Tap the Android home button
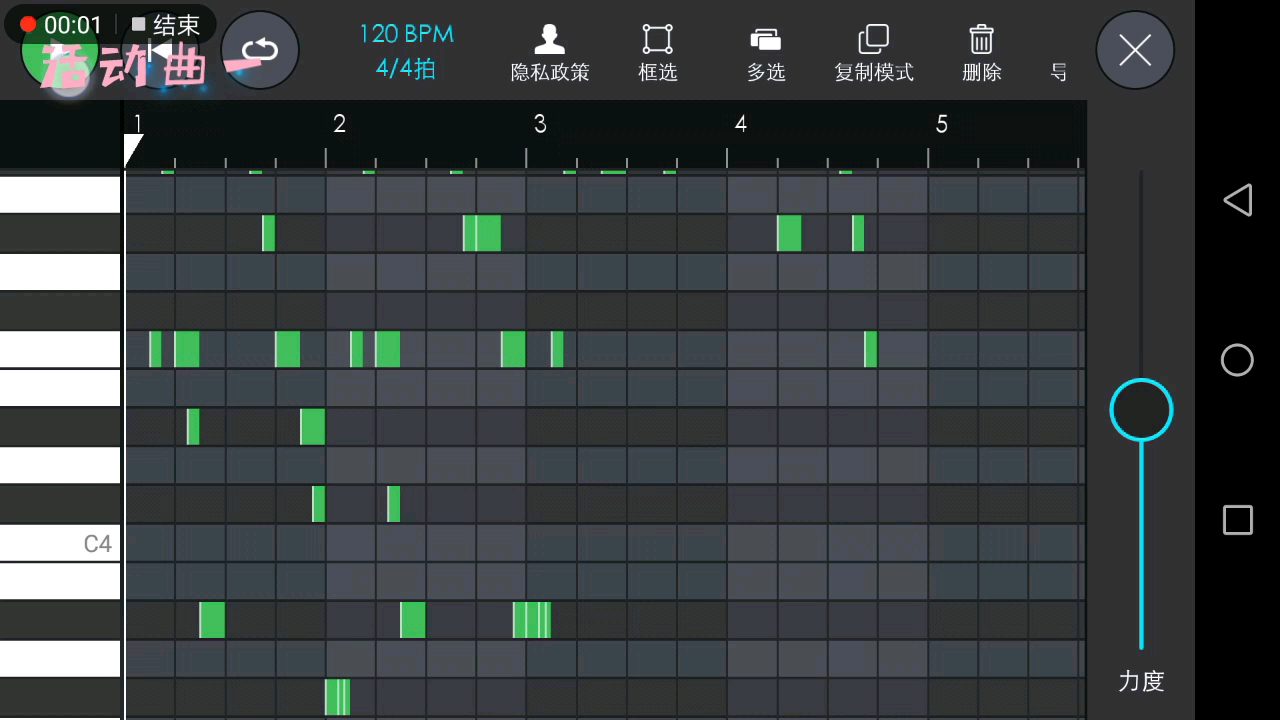 [1237, 360]
